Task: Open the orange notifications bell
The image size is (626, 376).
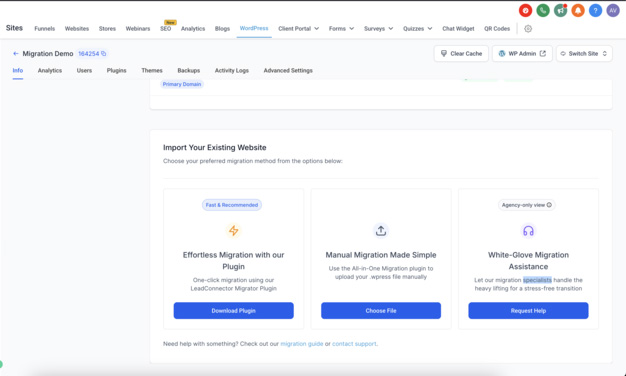Action: 578,11
